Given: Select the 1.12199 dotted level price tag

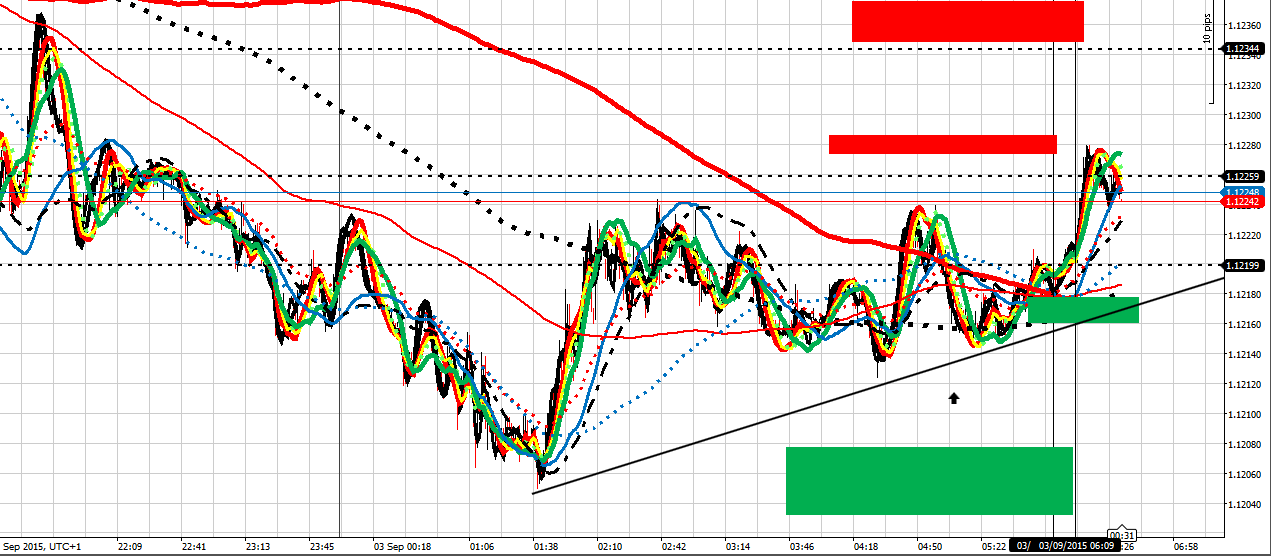Looking at the screenshot, I should click(x=1245, y=265).
